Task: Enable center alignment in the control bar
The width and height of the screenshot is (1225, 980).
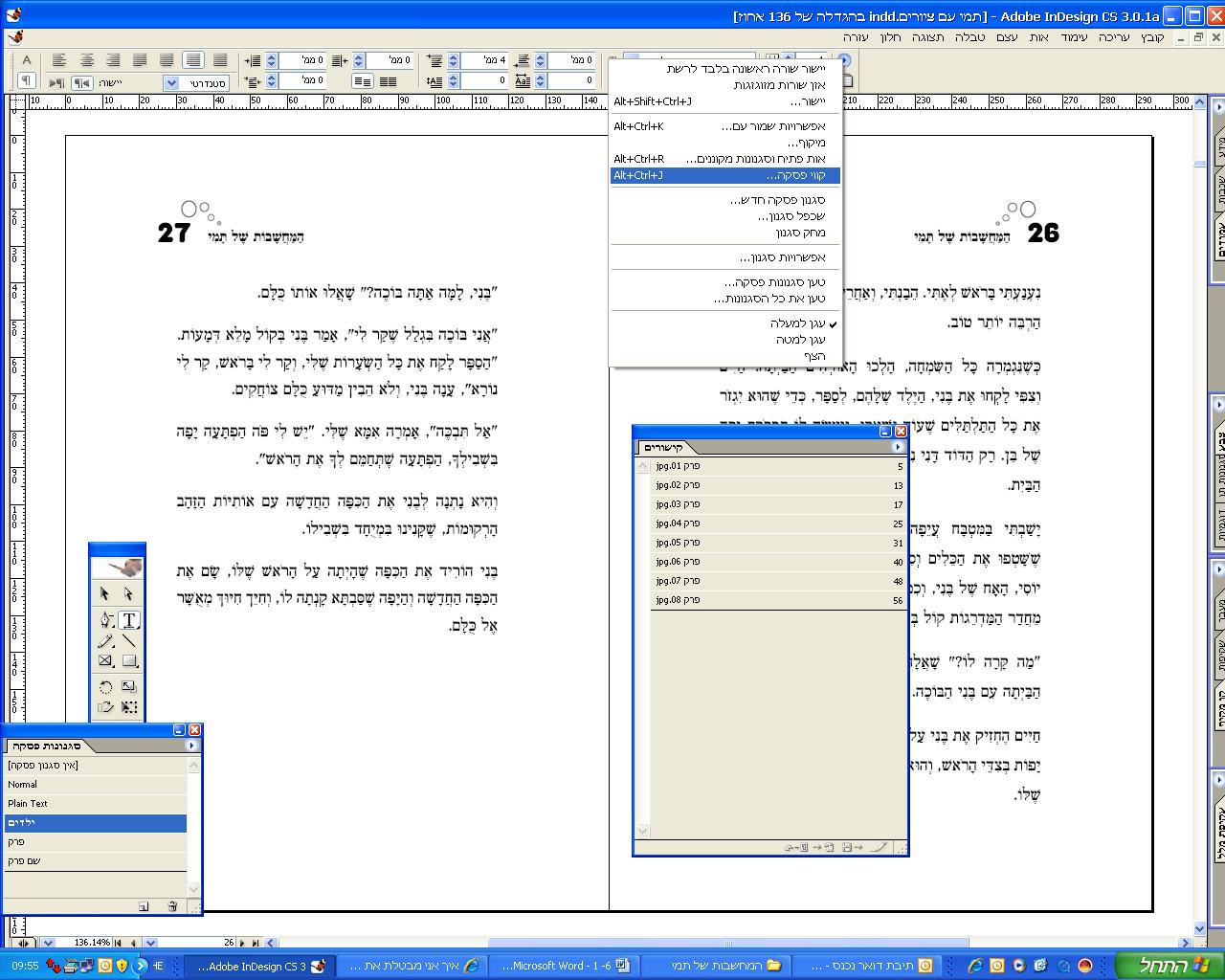Action: coord(86,60)
